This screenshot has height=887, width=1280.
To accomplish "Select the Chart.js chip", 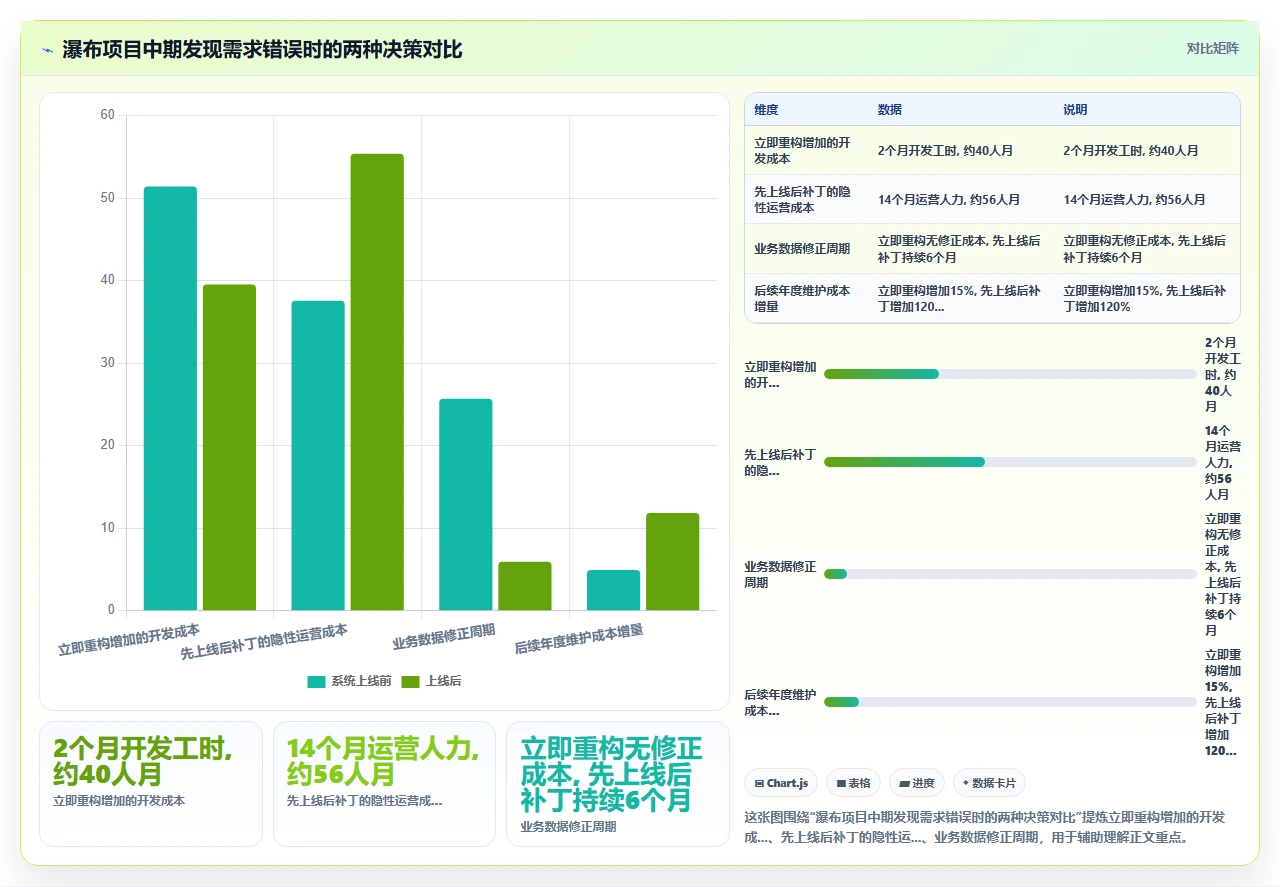I will [781, 783].
